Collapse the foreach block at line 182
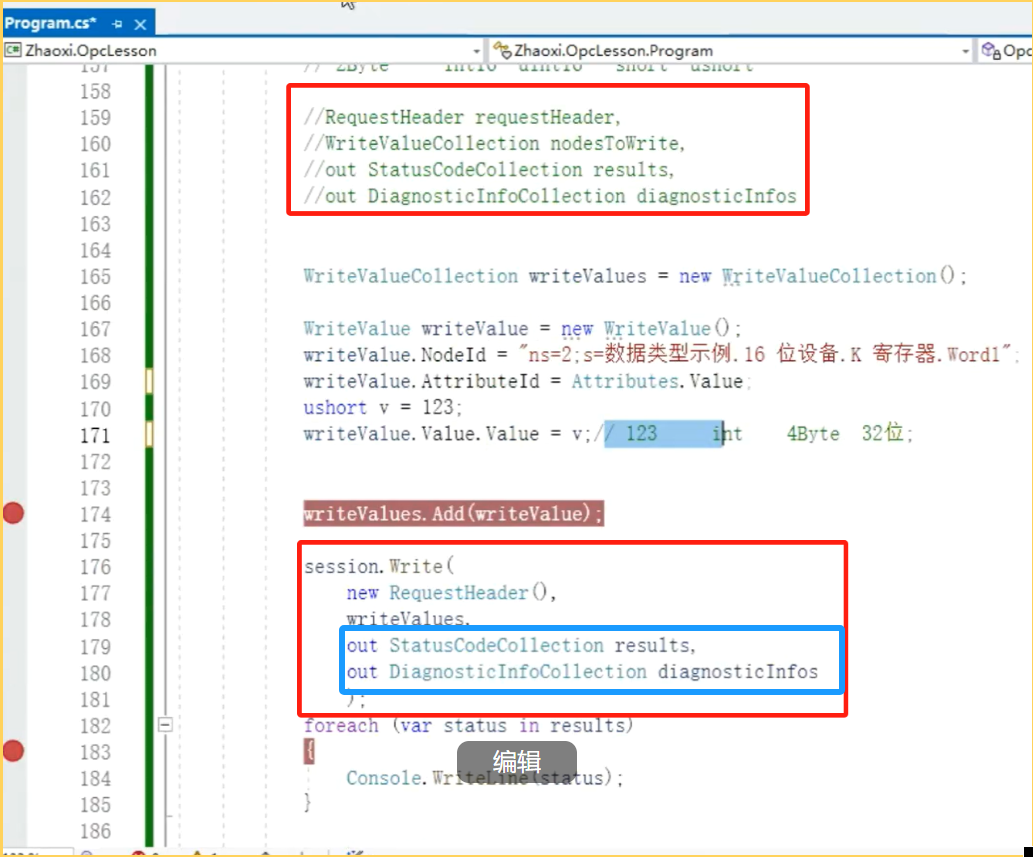 166,725
